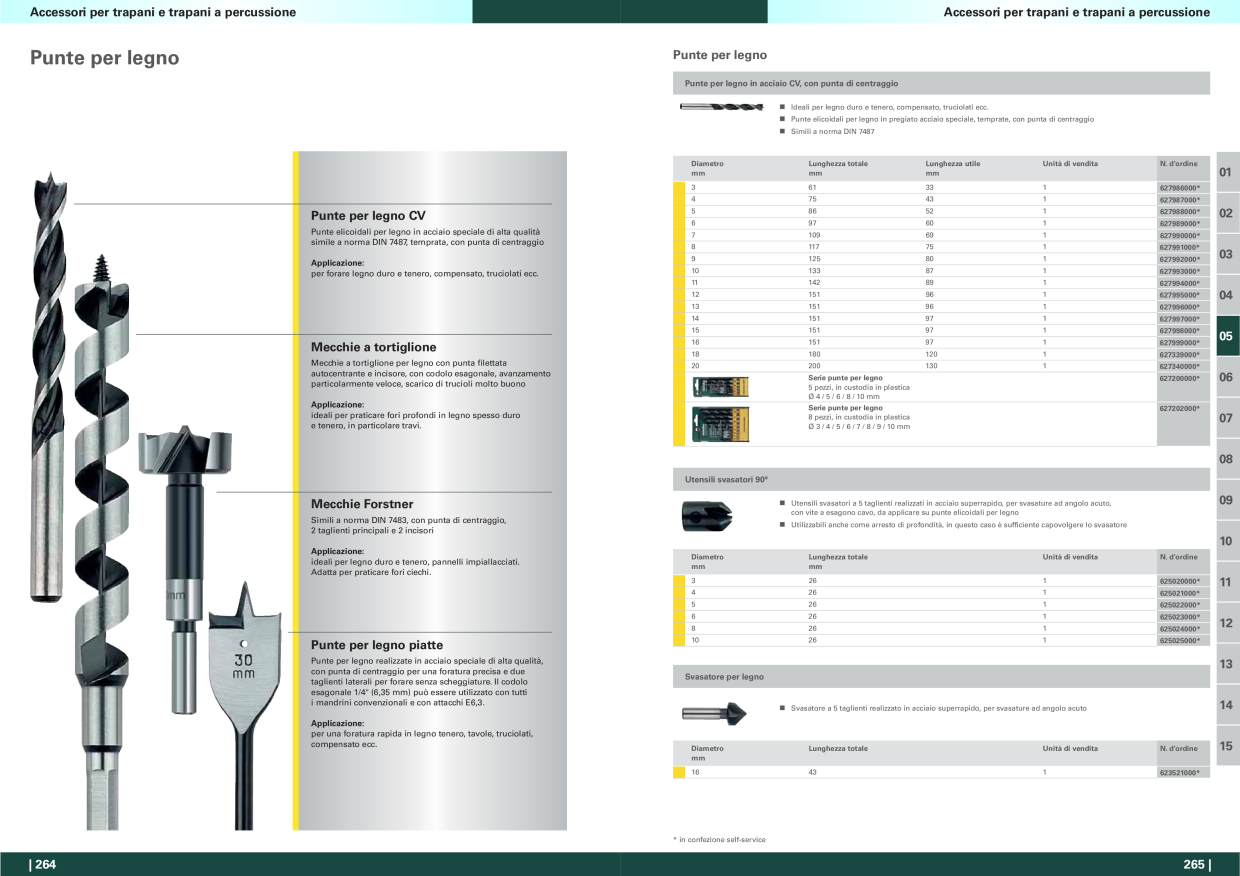Viewport: 1240px width, 876px height.
Task: Click the 'Mecchie Forstner' heading
Action: (x=362, y=504)
